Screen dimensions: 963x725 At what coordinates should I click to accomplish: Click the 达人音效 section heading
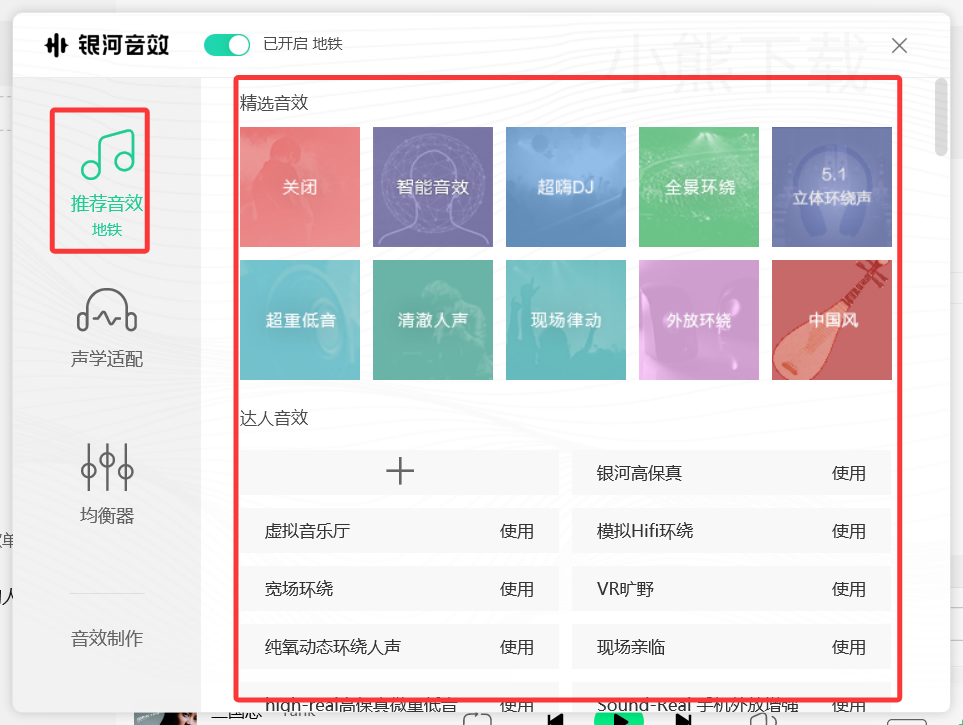click(x=274, y=418)
